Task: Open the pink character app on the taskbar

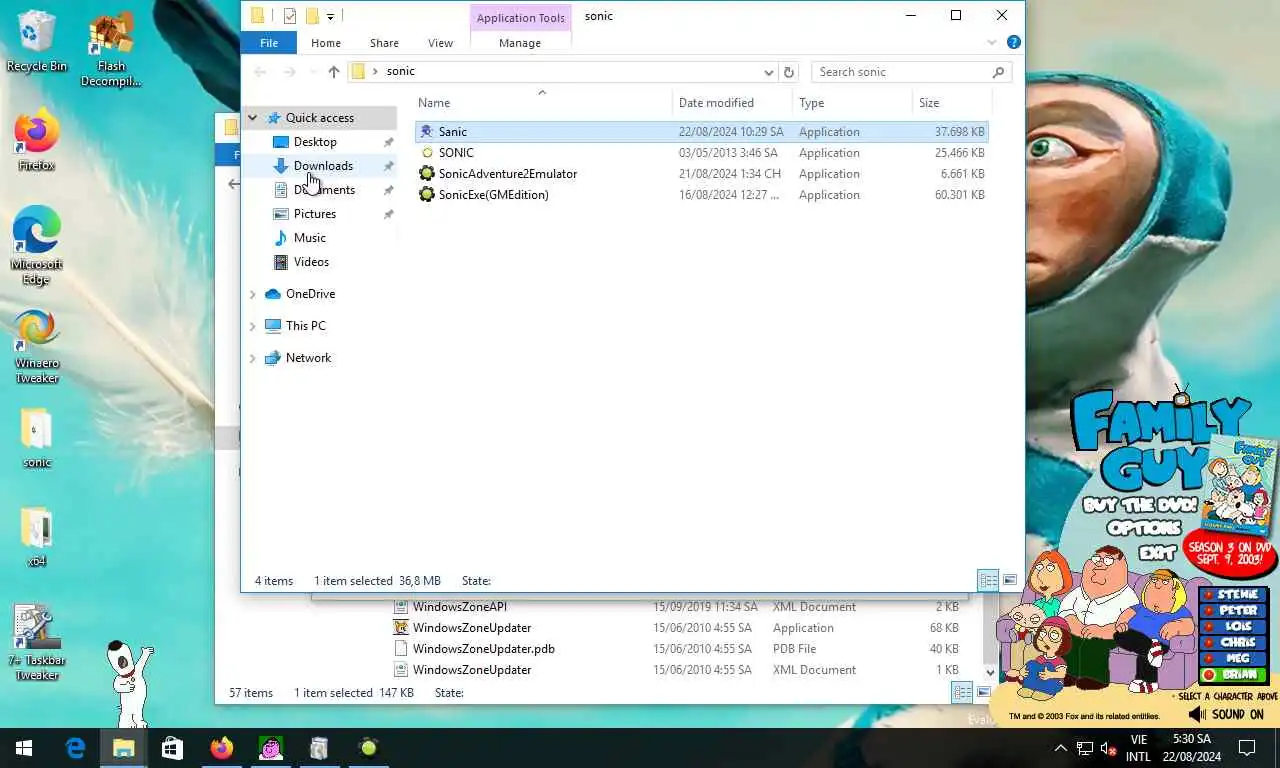Action: [270, 748]
